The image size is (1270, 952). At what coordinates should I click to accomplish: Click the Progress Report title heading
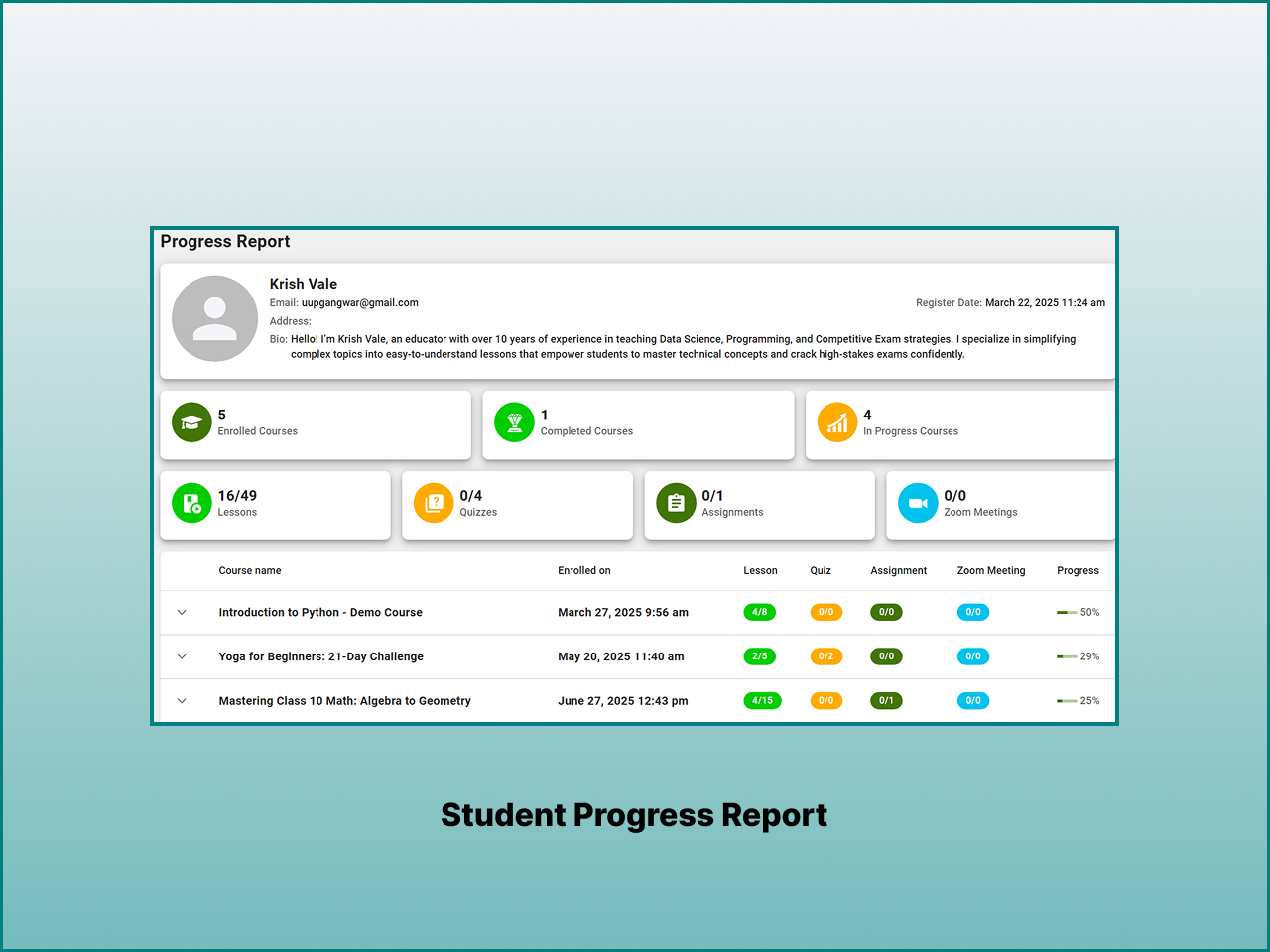[x=225, y=241]
